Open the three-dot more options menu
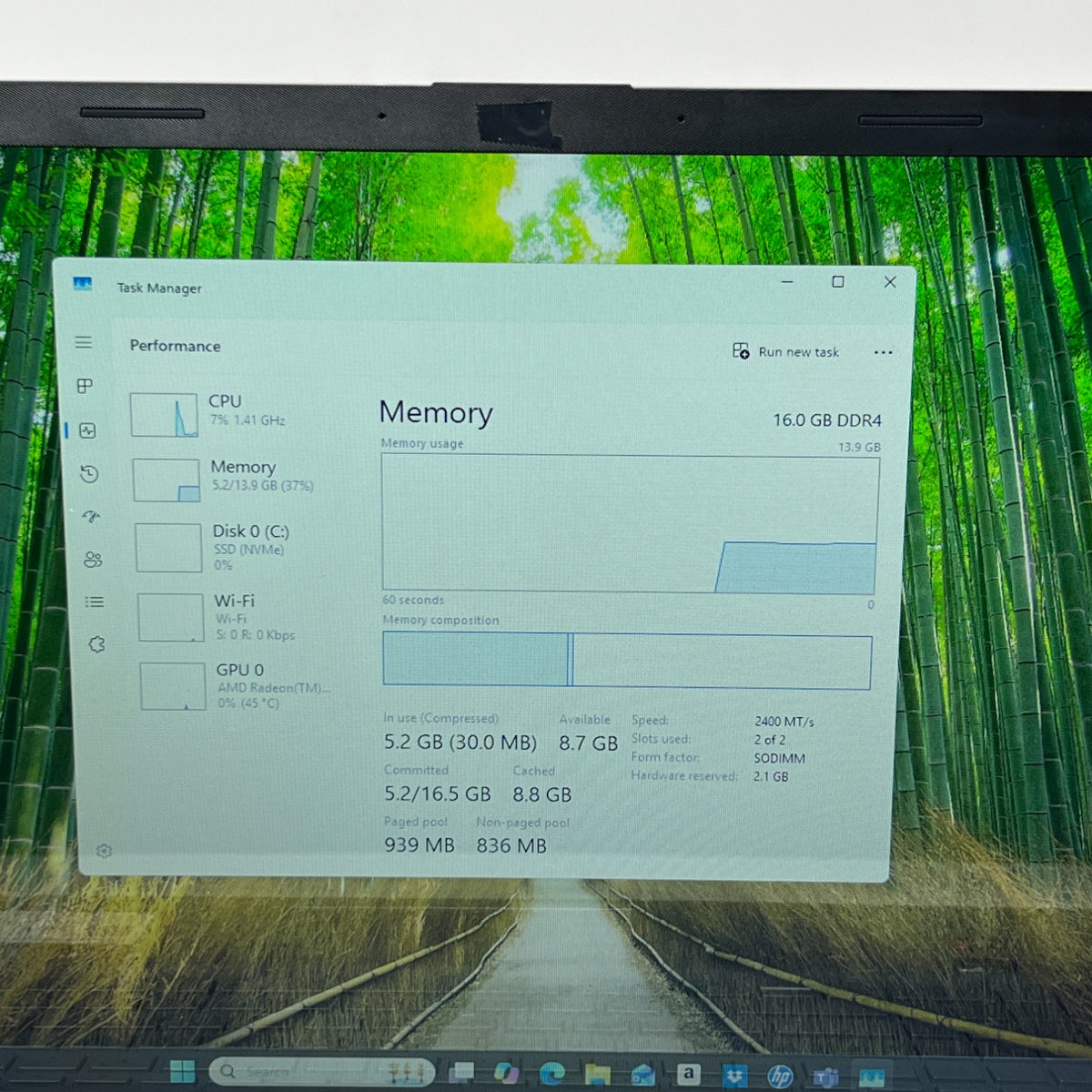Image resolution: width=1092 pixels, height=1092 pixels. (x=883, y=353)
